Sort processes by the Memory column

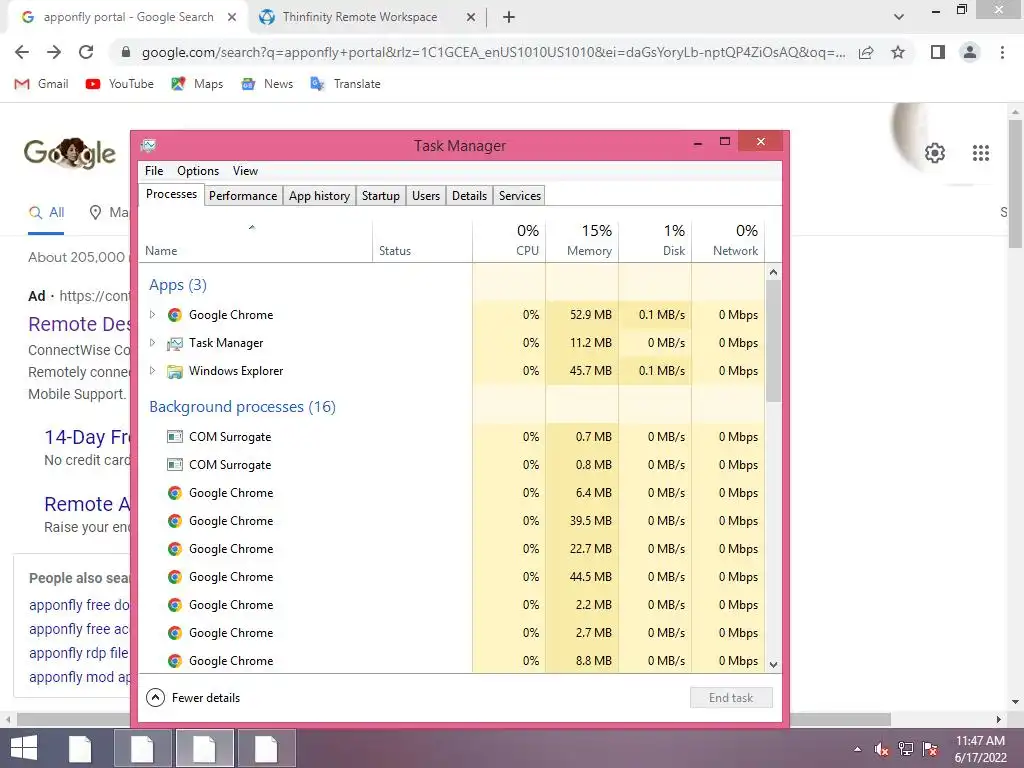coord(582,242)
